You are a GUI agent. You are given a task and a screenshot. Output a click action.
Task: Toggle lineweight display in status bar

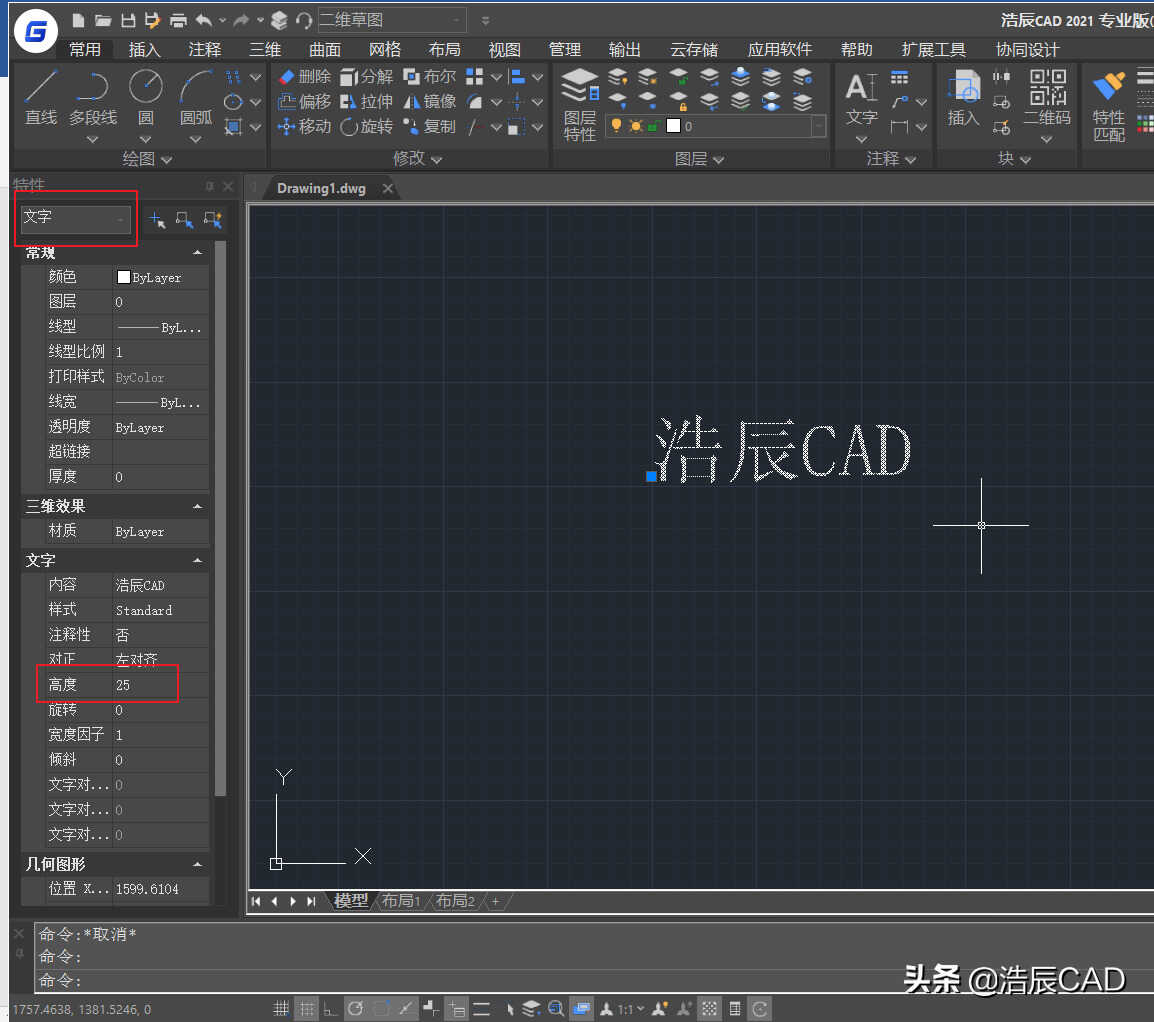[x=482, y=1009]
